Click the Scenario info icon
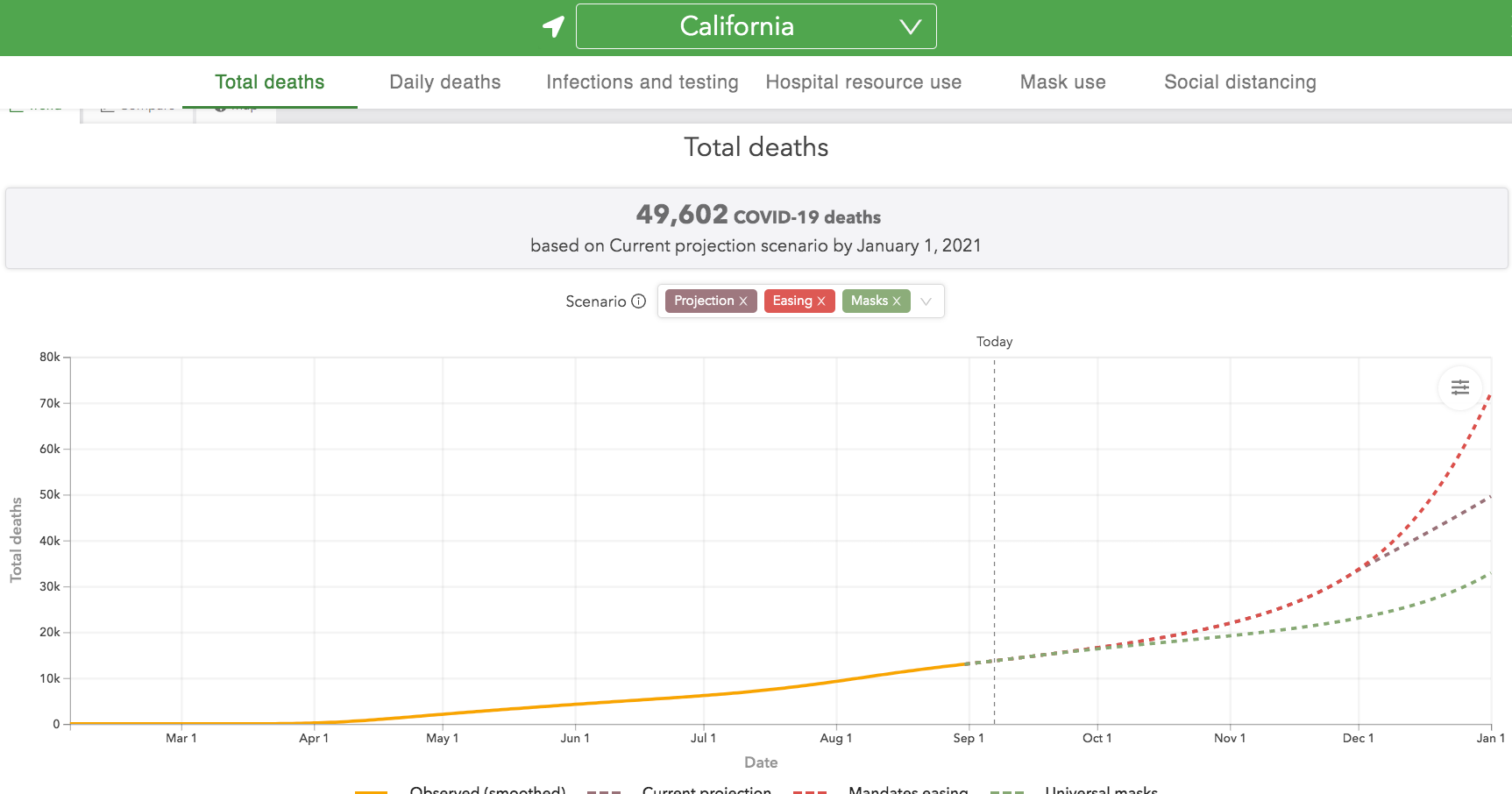 [x=639, y=301]
